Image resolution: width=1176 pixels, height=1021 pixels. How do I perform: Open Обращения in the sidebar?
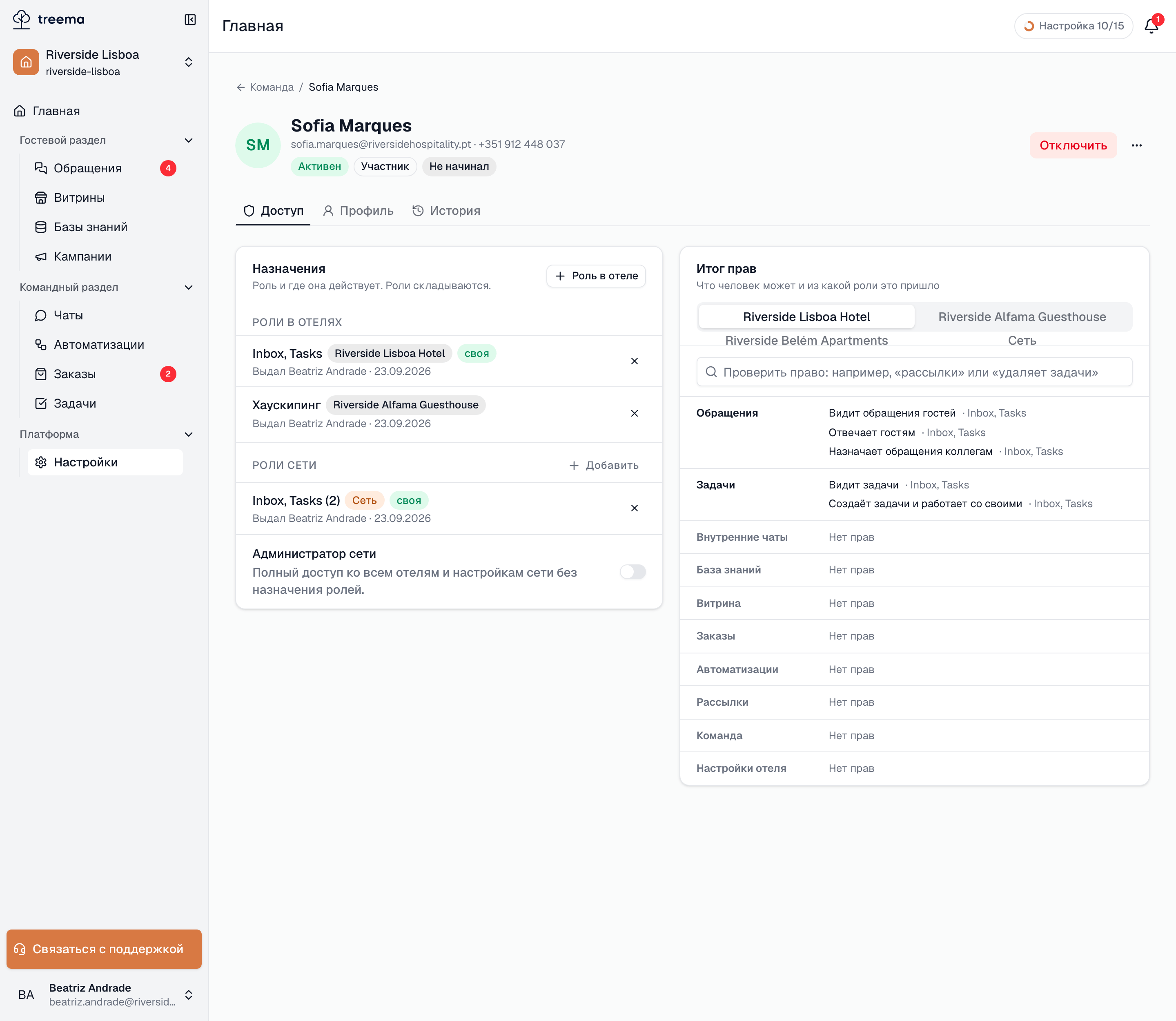coord(105,168)
